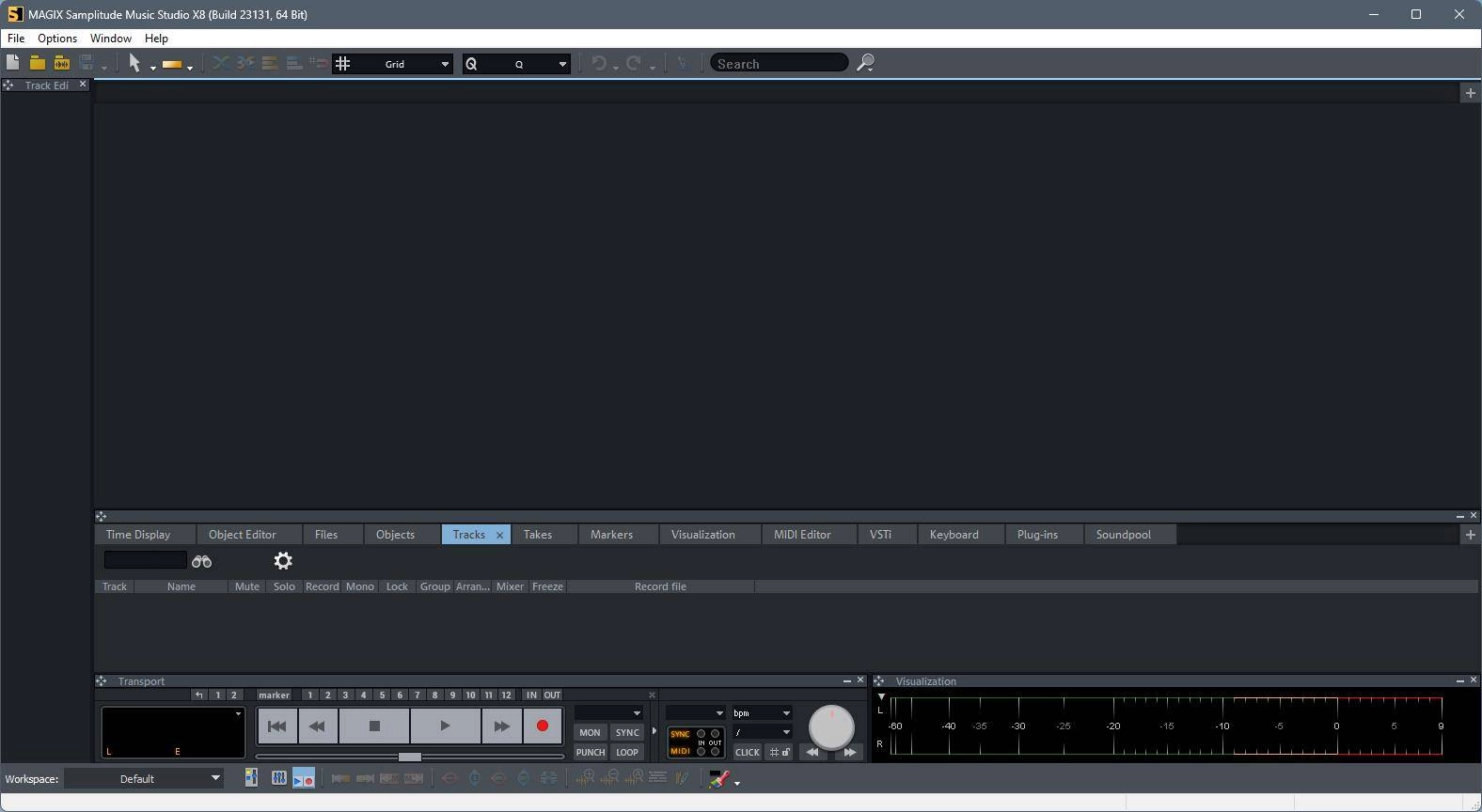The image size is (1482, 812).
Task: Toggle PUNCH recording mode
Action: coord(590,753)
